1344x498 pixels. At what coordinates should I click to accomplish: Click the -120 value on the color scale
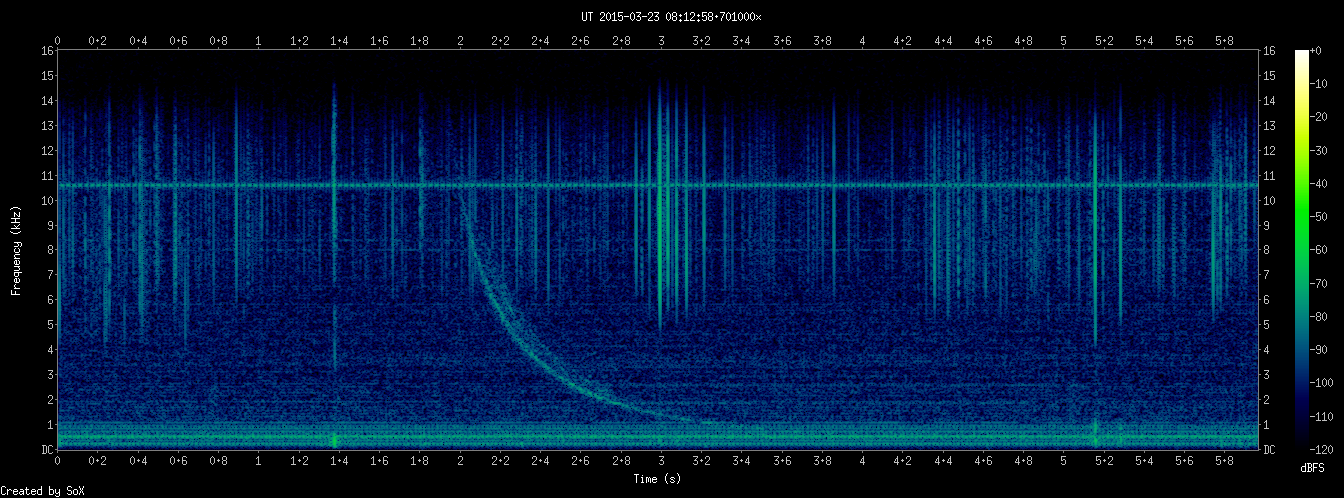1328,449
